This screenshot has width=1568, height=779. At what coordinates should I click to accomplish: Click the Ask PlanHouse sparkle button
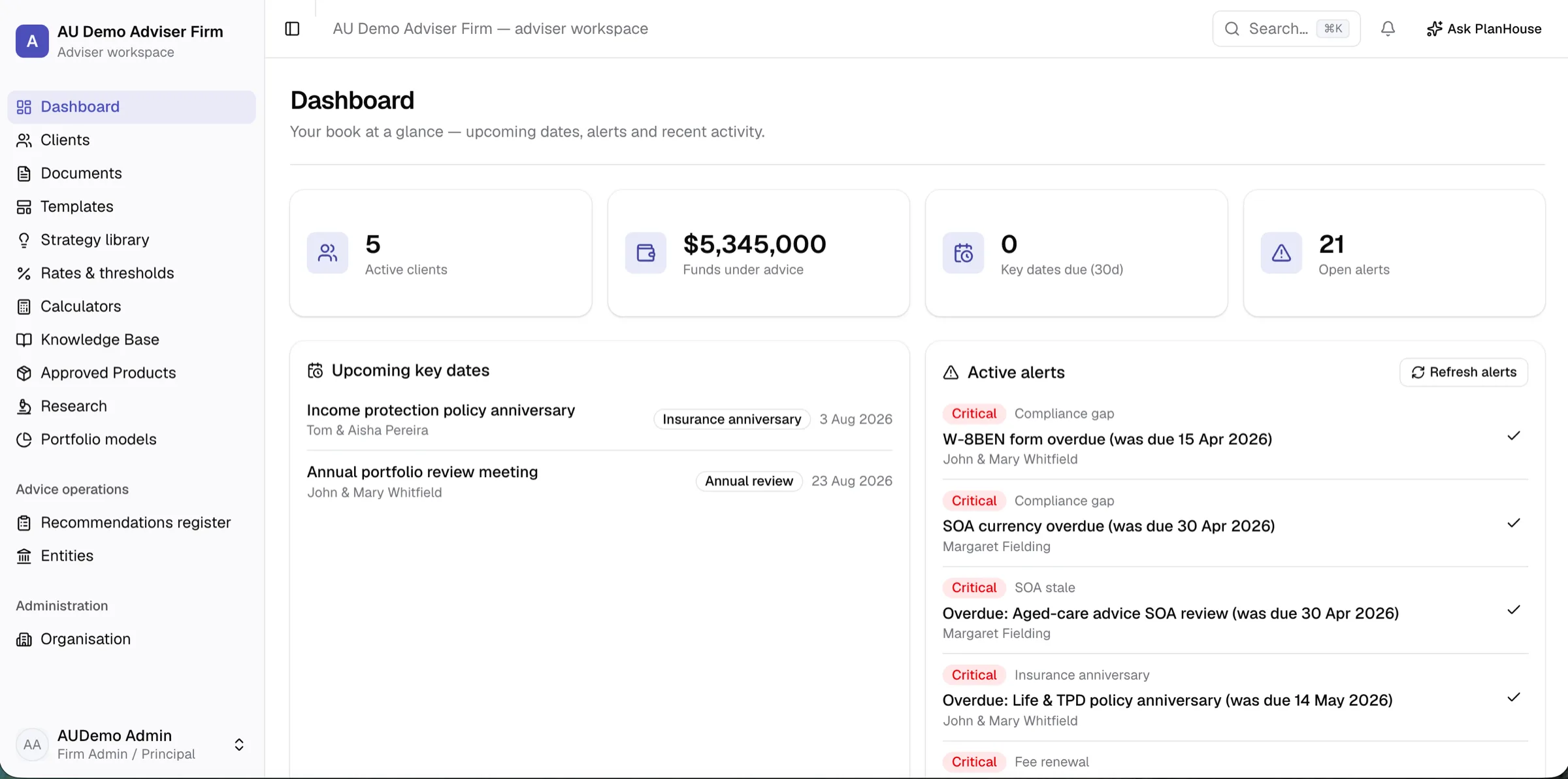point(1484,29)
